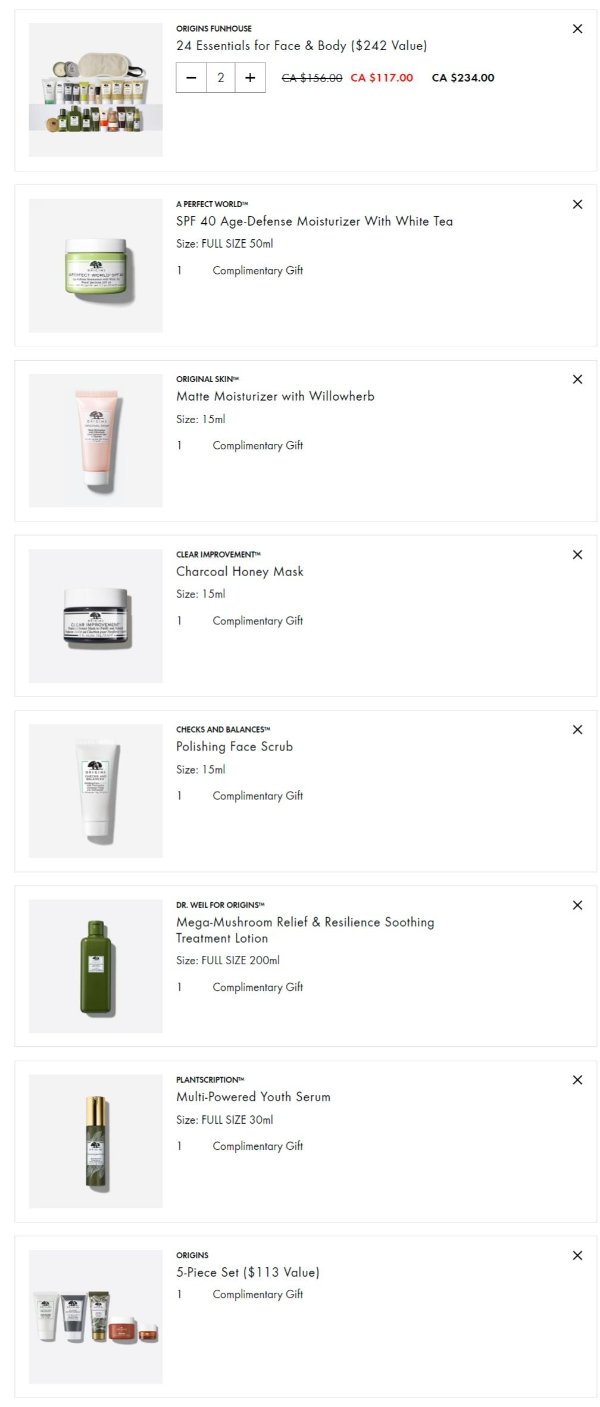
Task: Remove the 24 Essentials set from cart
Action: [x=577, y=29]
